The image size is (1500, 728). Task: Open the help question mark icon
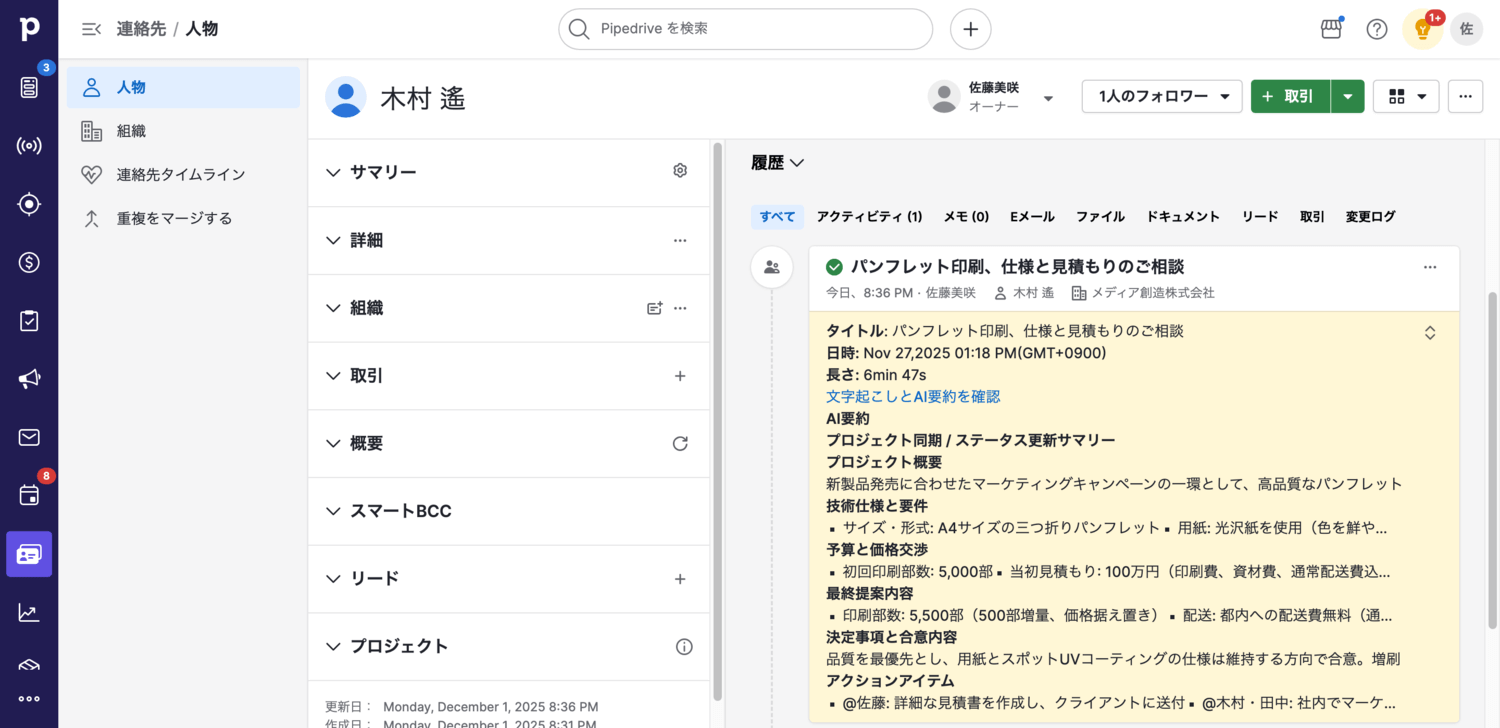click(x=1377, y=29)
